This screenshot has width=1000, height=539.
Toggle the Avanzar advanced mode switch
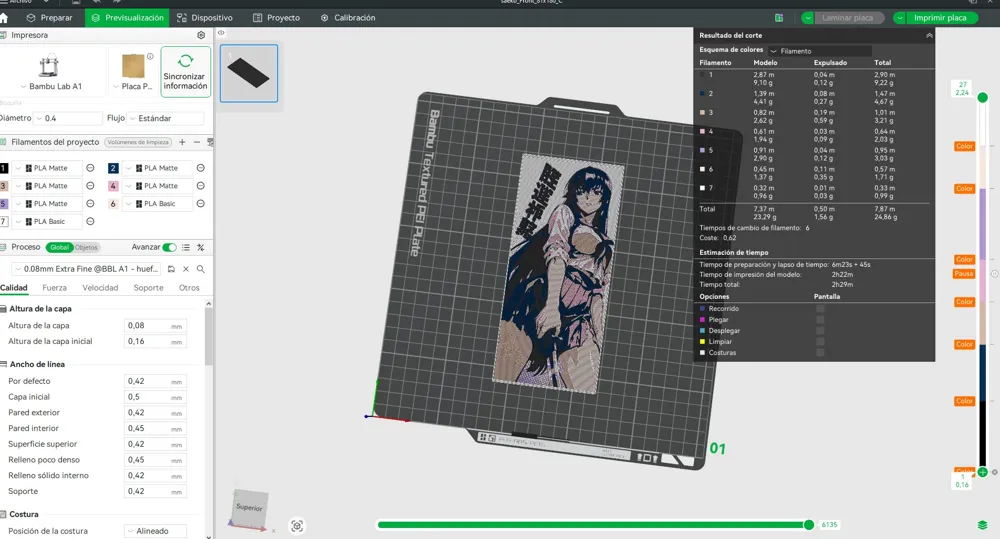[x=169, y=247]
